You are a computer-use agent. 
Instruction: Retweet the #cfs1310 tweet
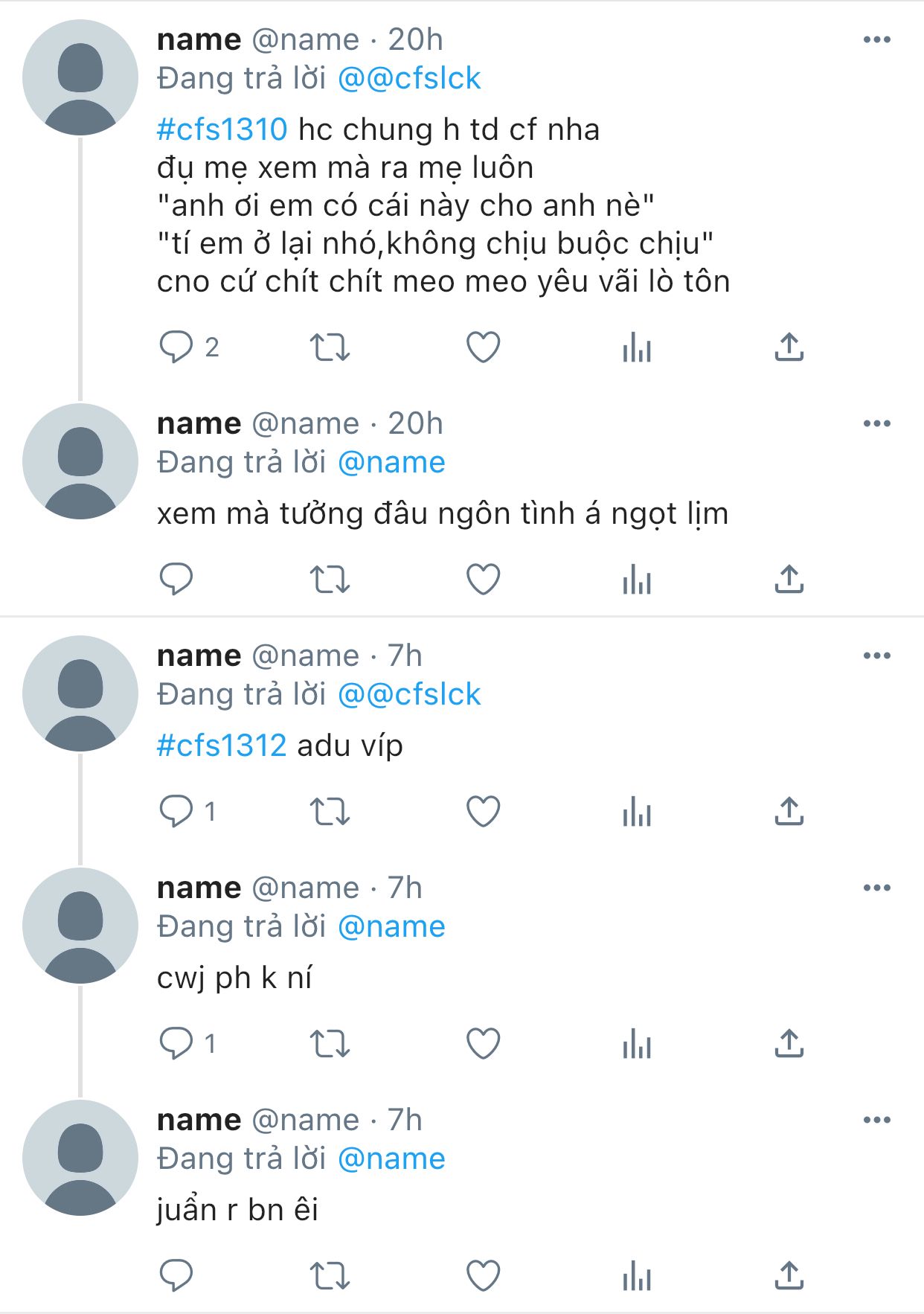click(330, 347)
